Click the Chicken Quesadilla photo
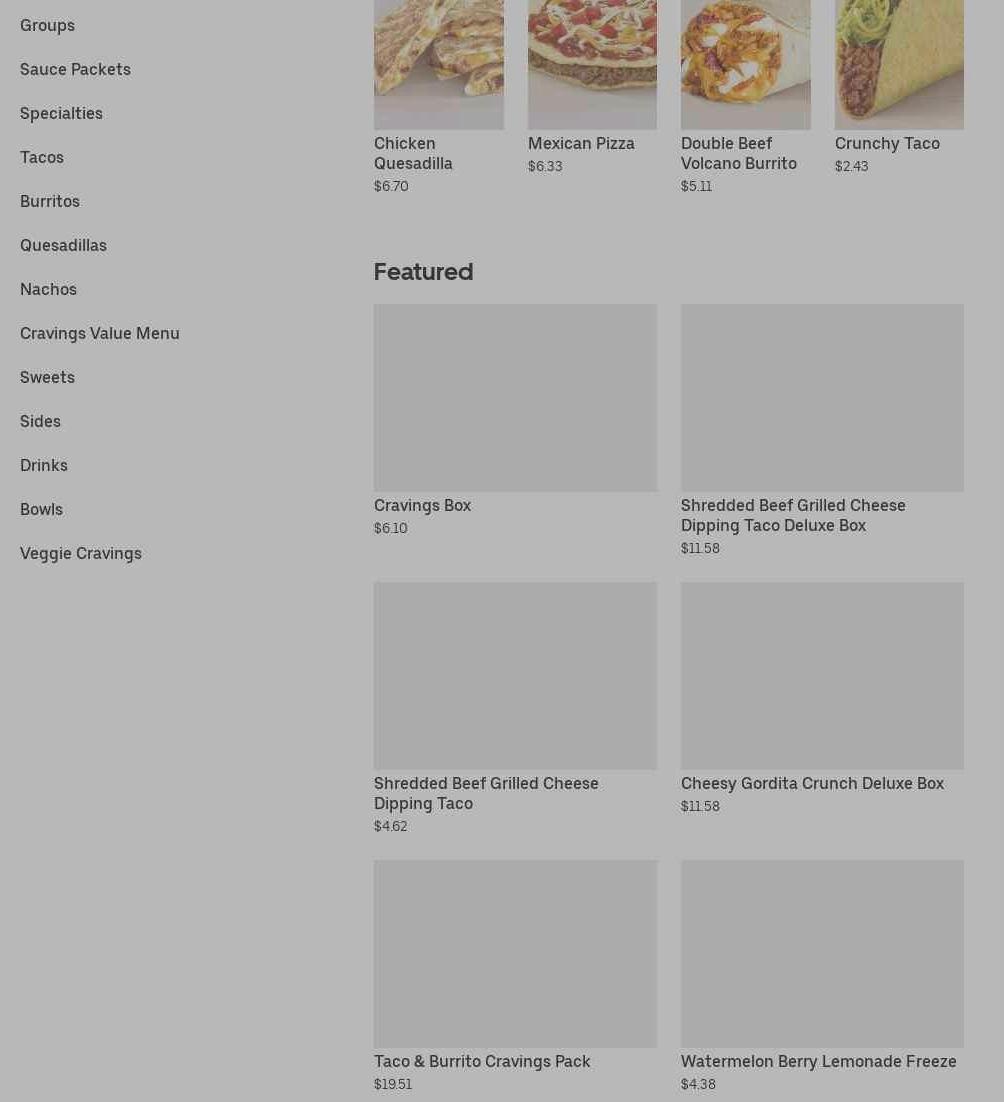This screenshot has height=1102, width=1004. click(x=438, y=65)
